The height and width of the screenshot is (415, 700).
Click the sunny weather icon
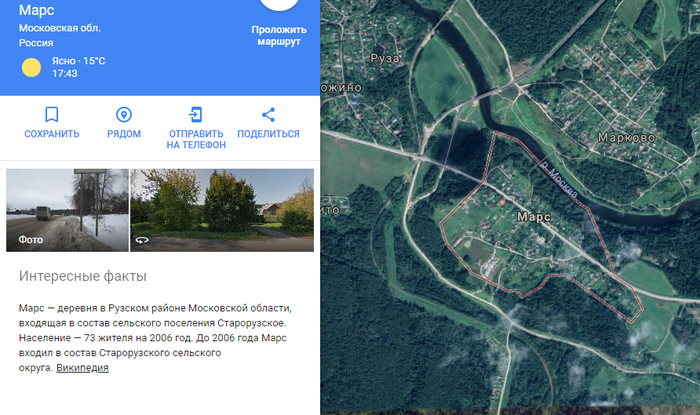click(x=31, y=67)
